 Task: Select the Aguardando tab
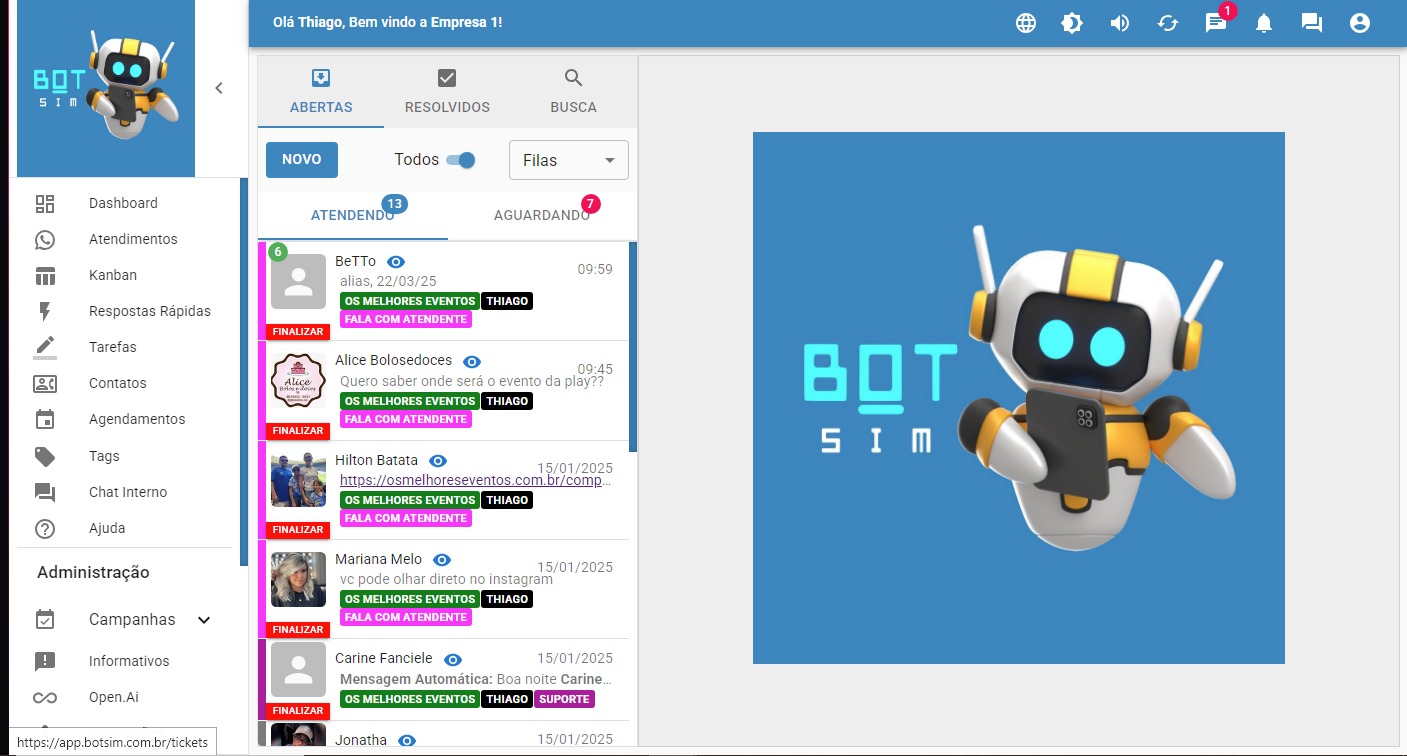click(541, 216)
